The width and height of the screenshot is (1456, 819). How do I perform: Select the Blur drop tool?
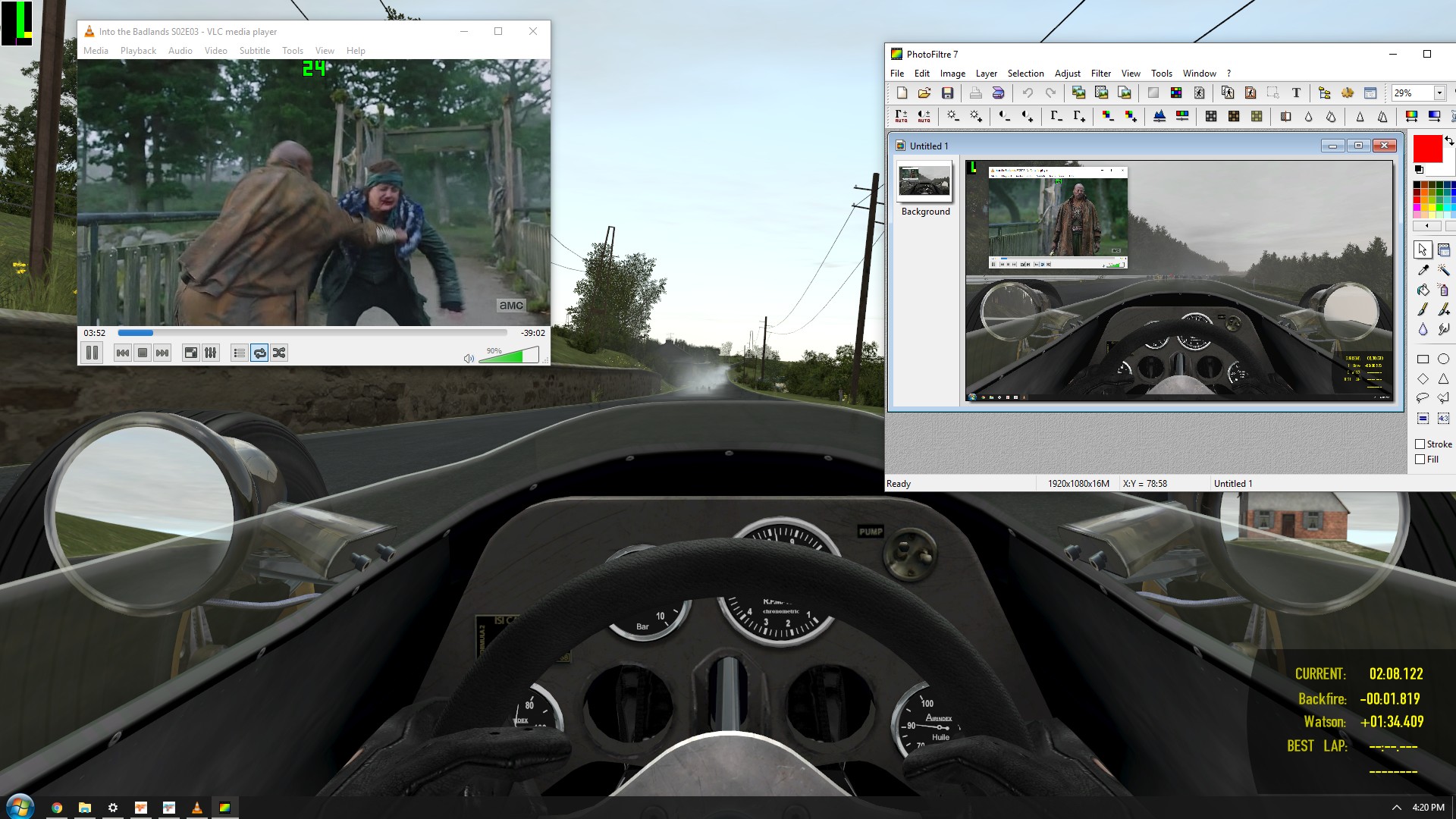(x=1423, y=329)
